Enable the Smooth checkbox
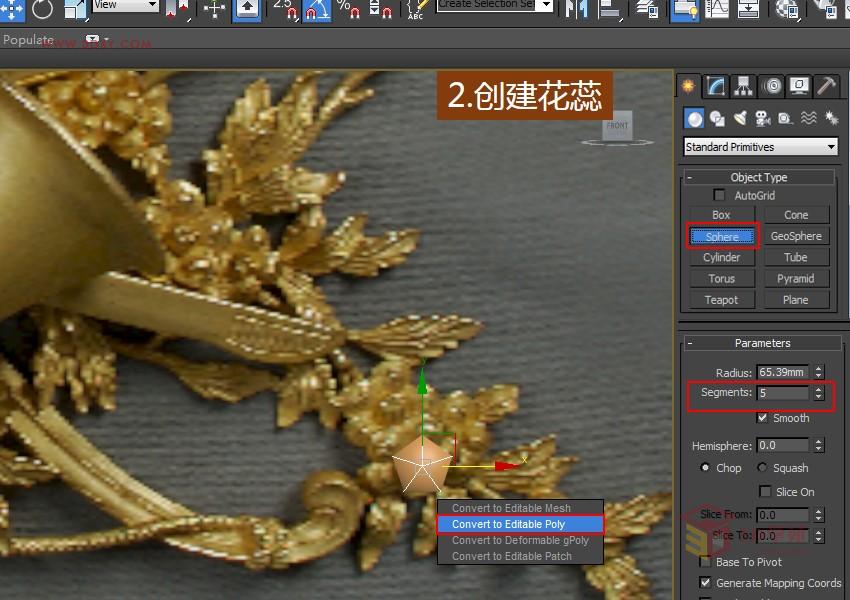The height and width of the screenshot is (600, 850). coord(763,418)
